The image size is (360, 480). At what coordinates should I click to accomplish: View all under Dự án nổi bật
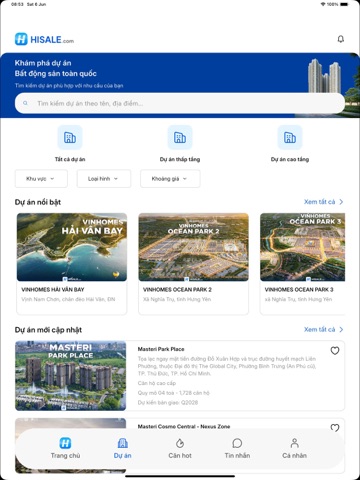323,202
